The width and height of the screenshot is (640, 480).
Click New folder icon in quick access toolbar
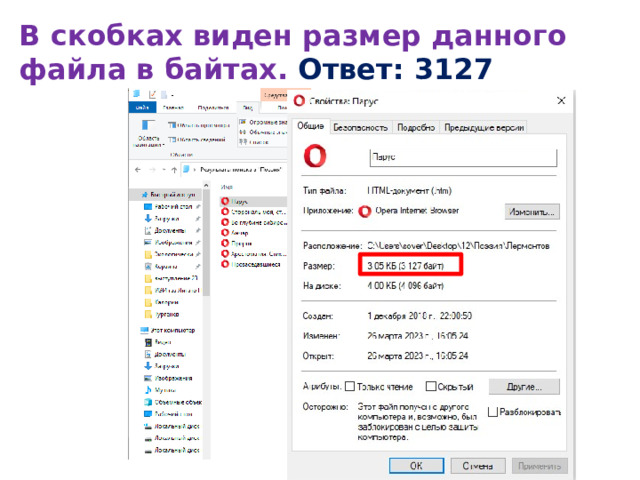[x=164, y=95]
